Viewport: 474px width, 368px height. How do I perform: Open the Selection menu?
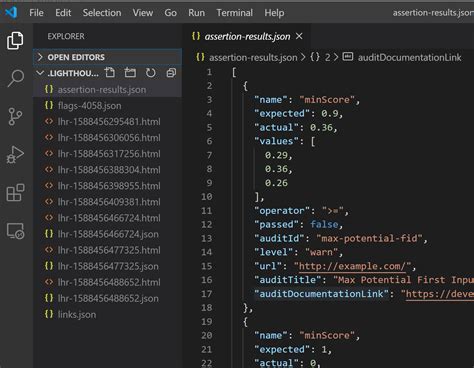click(102, 13)
